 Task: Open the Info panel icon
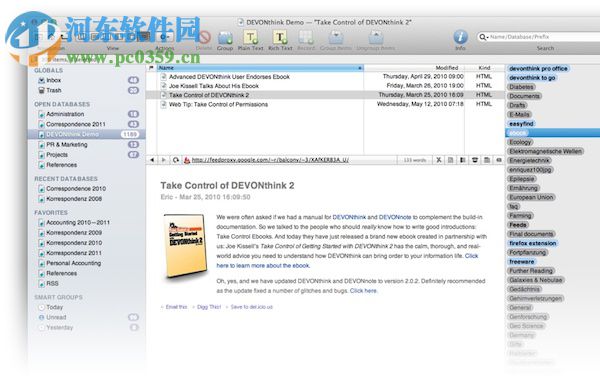(460, 37)
